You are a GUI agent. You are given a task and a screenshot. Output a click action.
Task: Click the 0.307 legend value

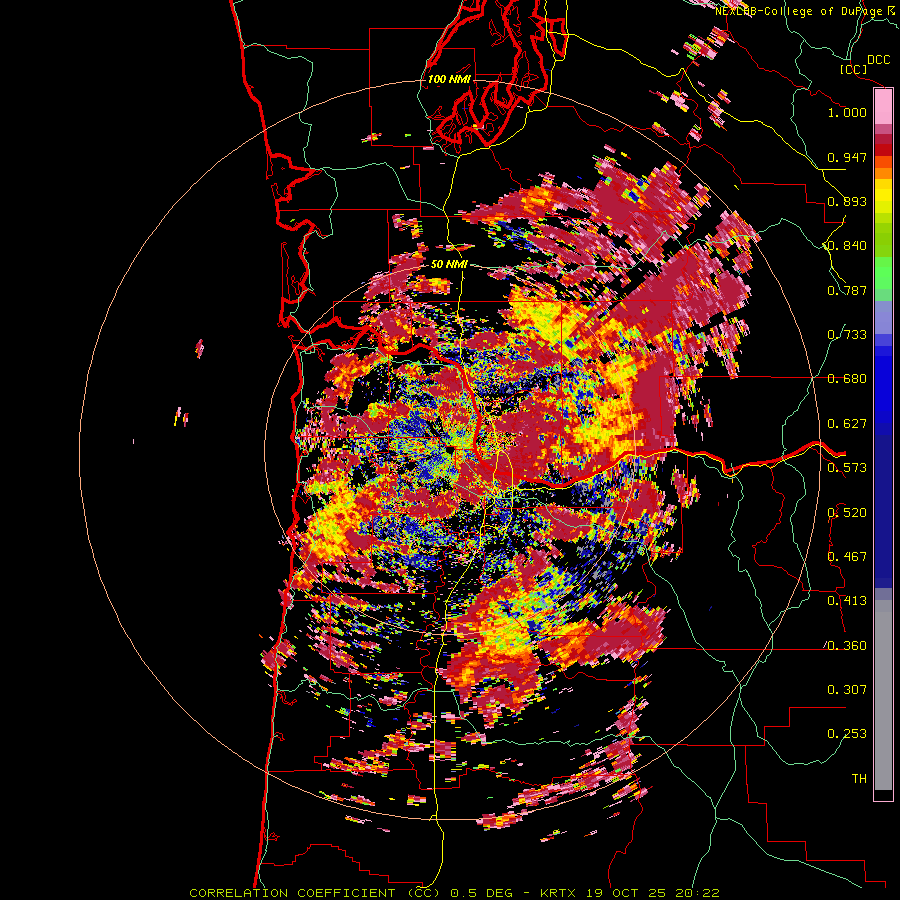coord(847,690)
